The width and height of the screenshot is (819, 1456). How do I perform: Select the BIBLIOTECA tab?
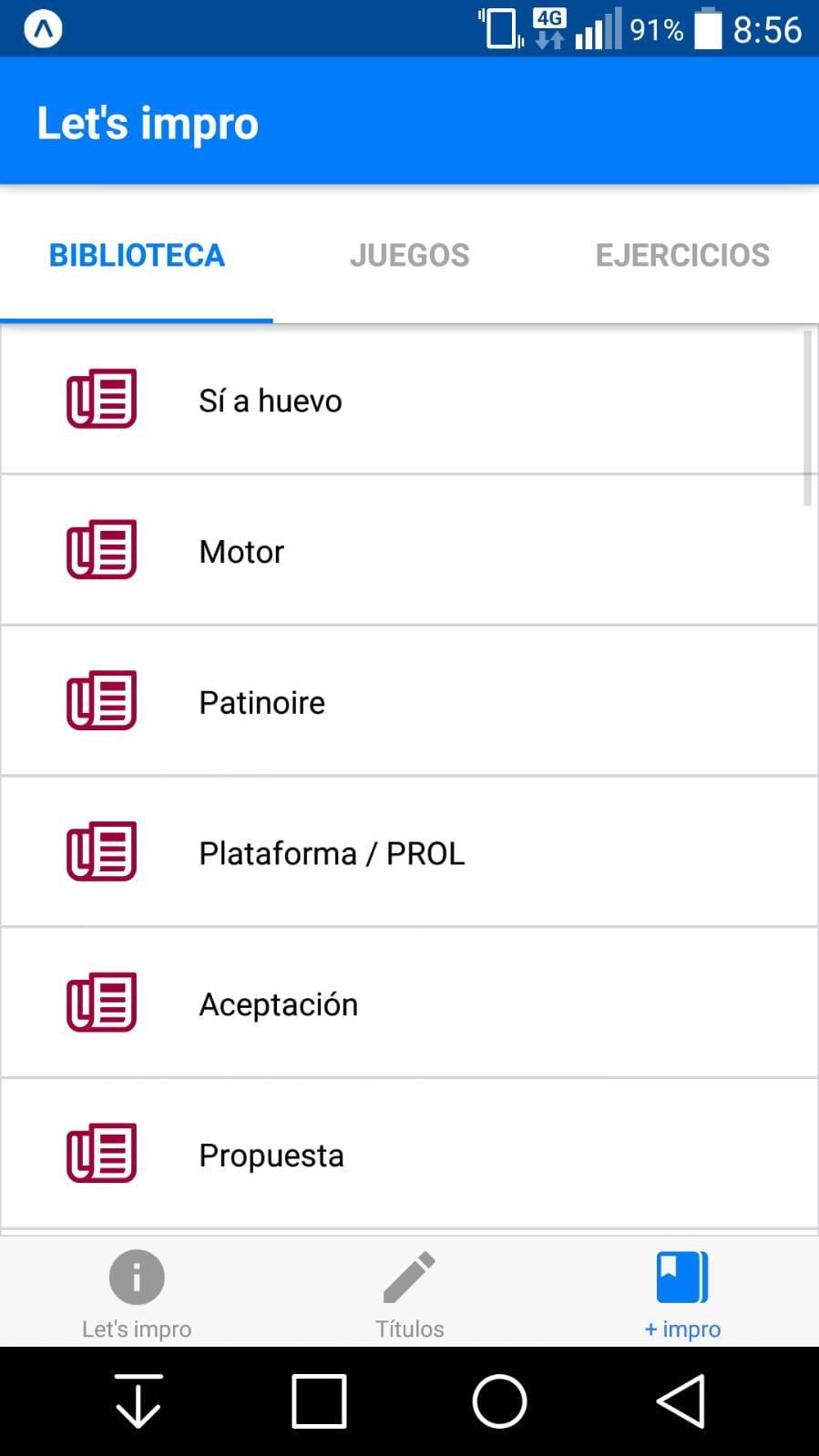pos(137,256)
